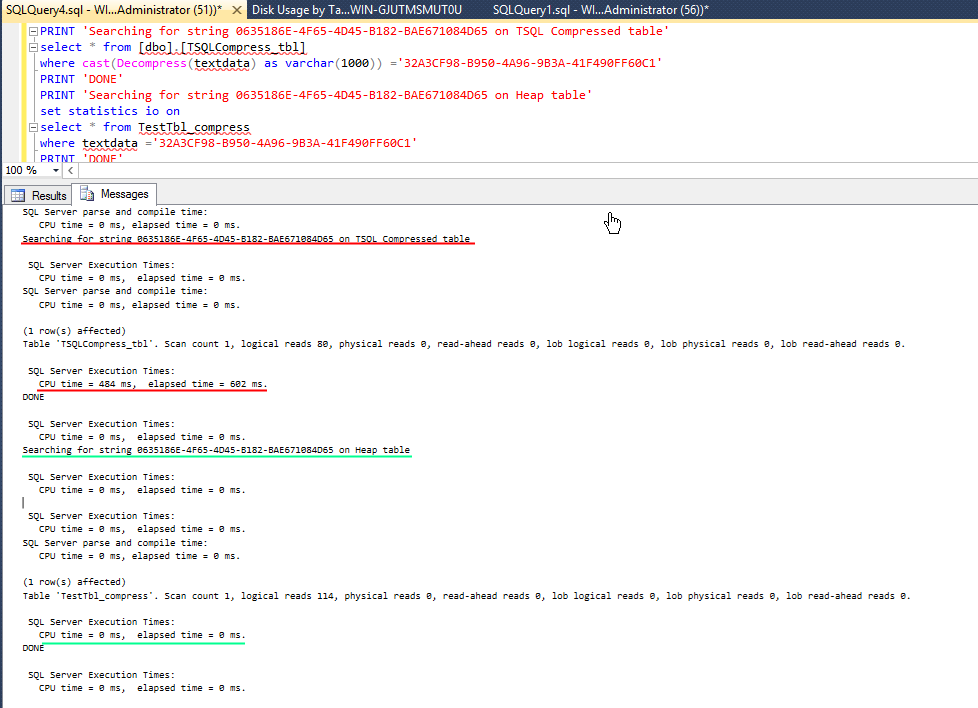The height and width of the screenshot is (708, 978).
Task: Click 'set statistics io on' line
Action: pos(110,111)
